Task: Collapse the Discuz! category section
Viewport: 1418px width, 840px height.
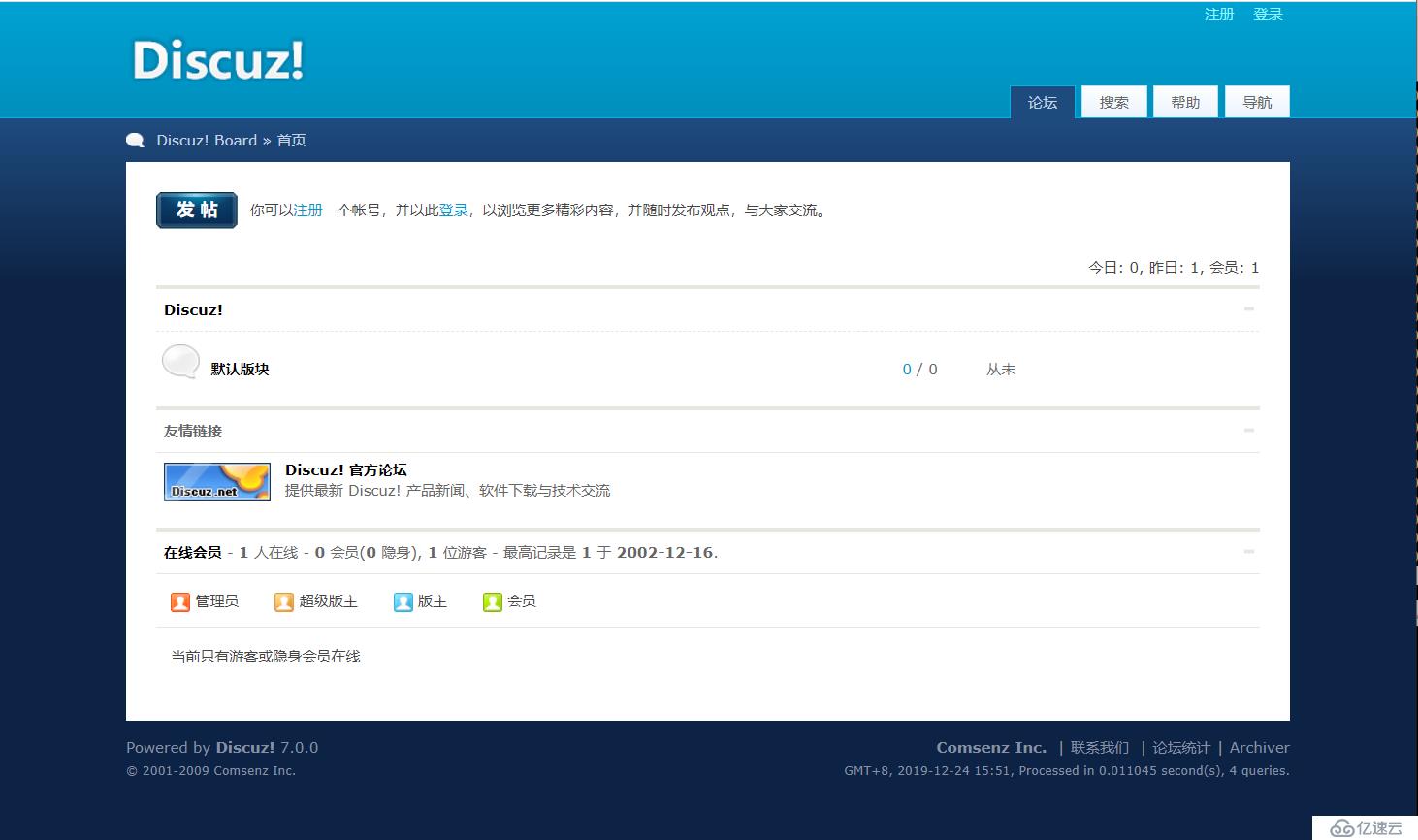Action: tap(1249, 309)
